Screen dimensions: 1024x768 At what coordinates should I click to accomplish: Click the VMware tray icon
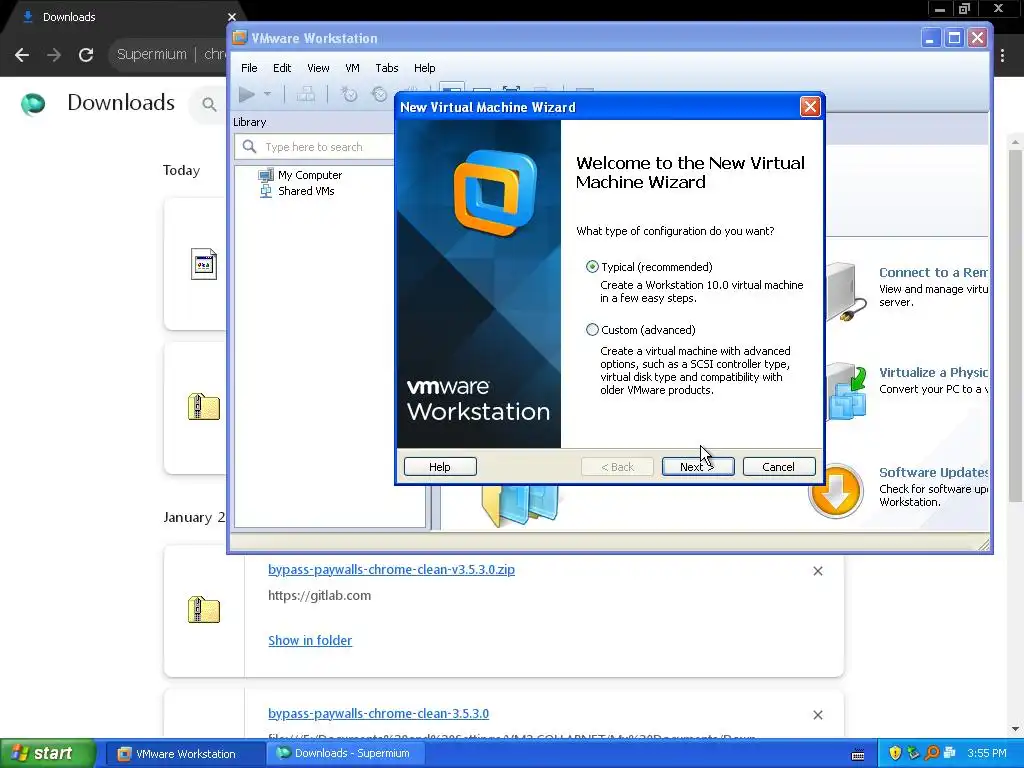(x=950, y=753)
